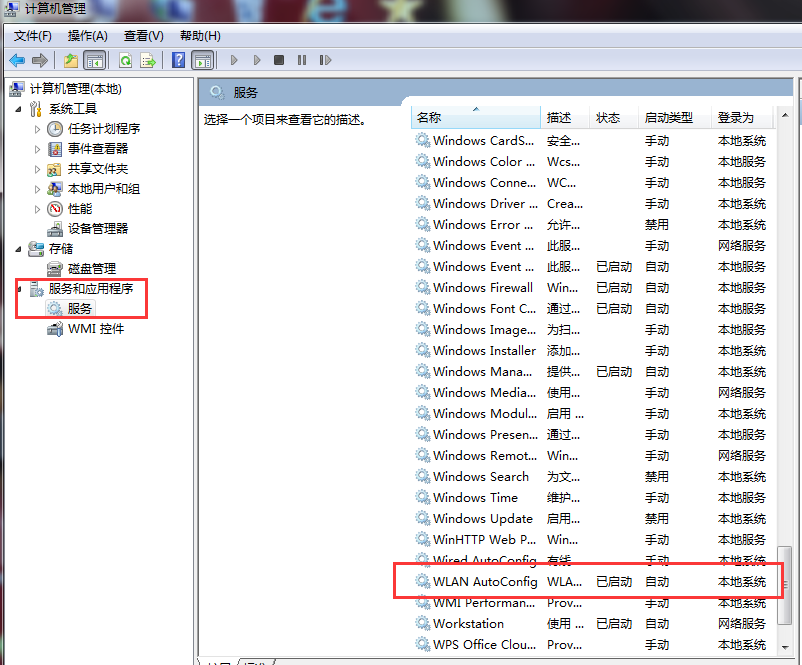Screen dimensions: 802x665
Task: Select the Wired AutoConfig service
Action: pyautogui.click(x=591, y=560)
